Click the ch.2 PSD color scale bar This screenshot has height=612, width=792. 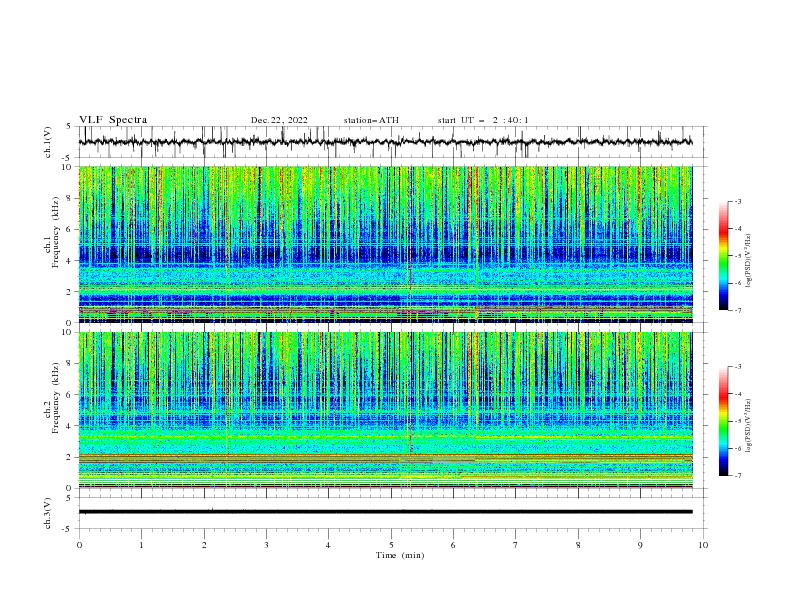tap(723, 421)
